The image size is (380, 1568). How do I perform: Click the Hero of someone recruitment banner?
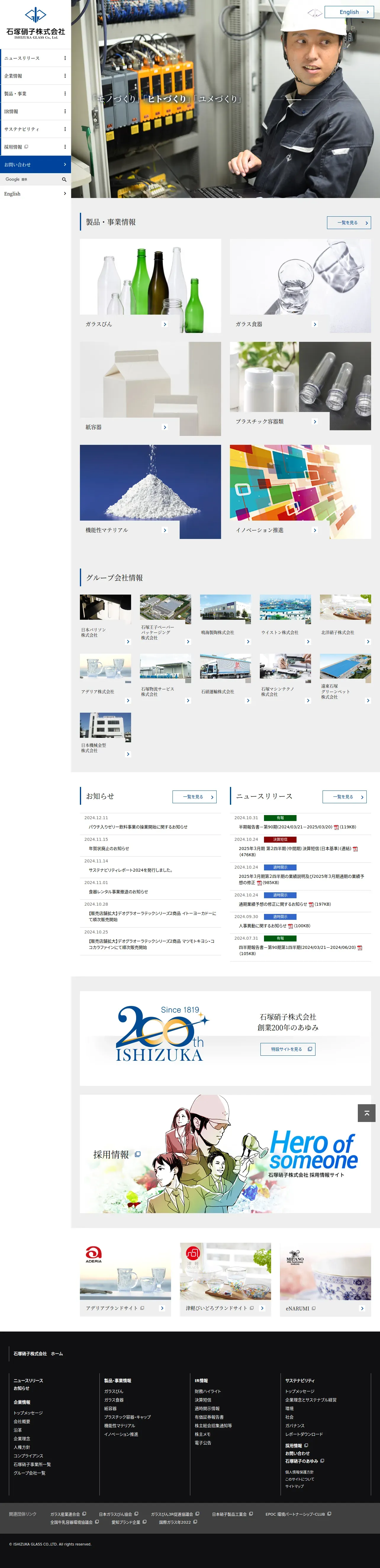click(x=225, y=1154)
